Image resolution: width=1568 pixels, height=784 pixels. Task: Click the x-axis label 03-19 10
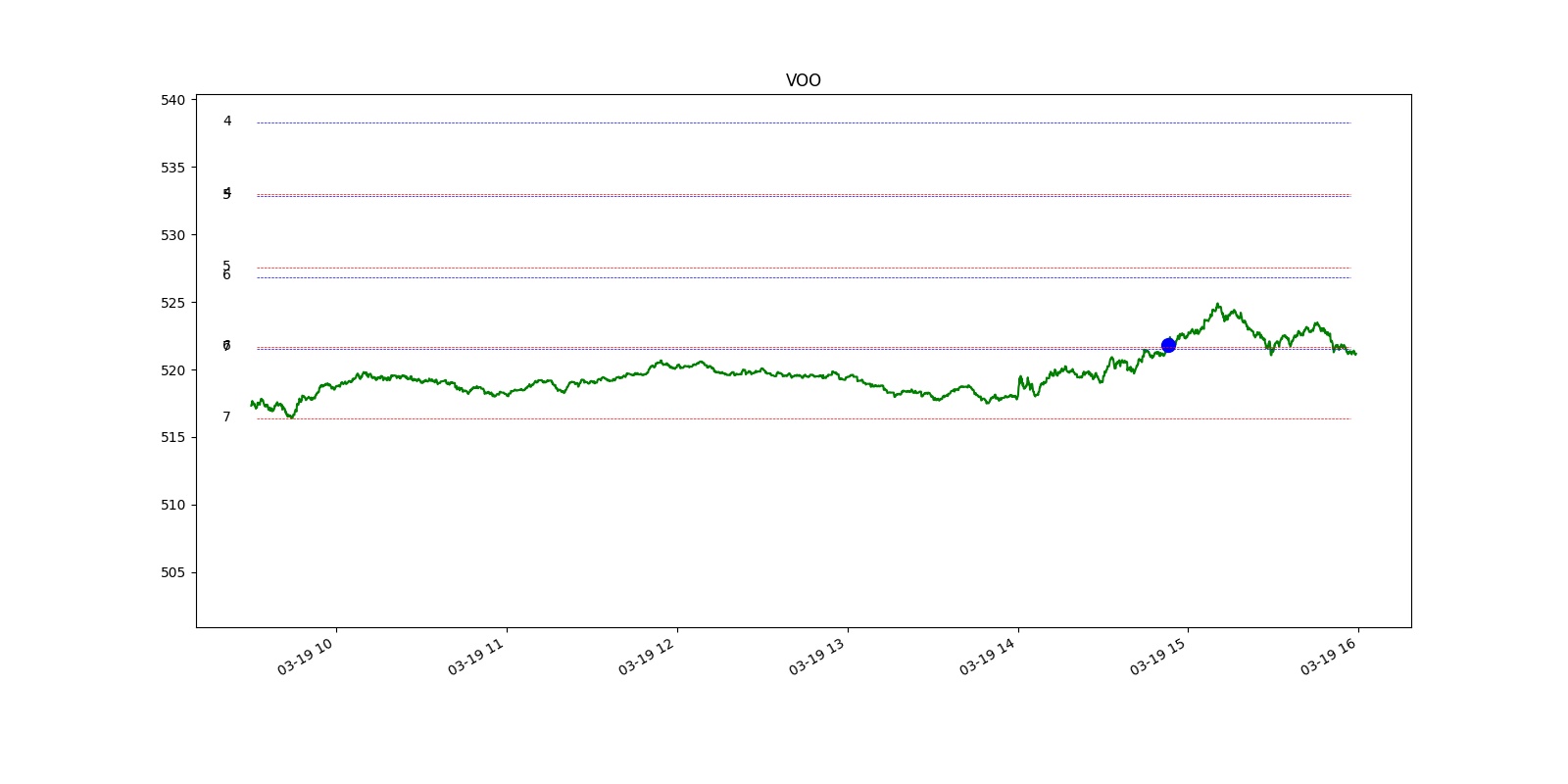[306, 657]
